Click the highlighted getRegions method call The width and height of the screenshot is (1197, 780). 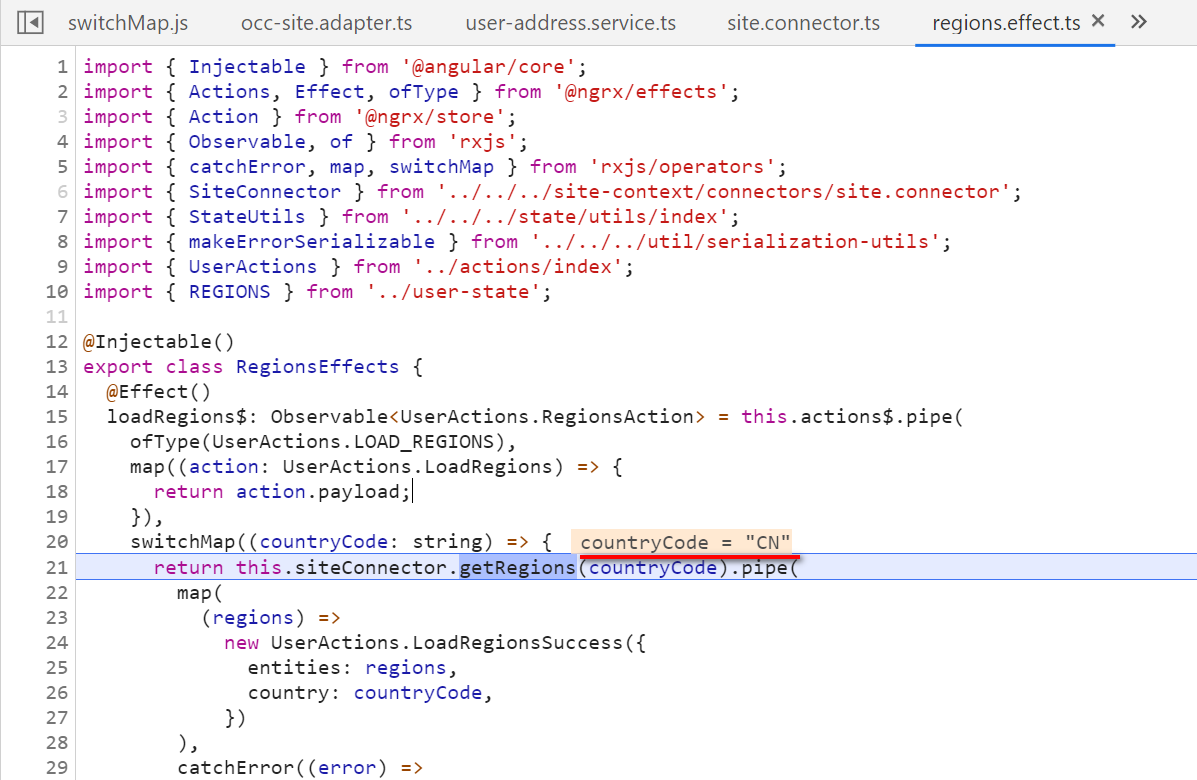(518, 567)
